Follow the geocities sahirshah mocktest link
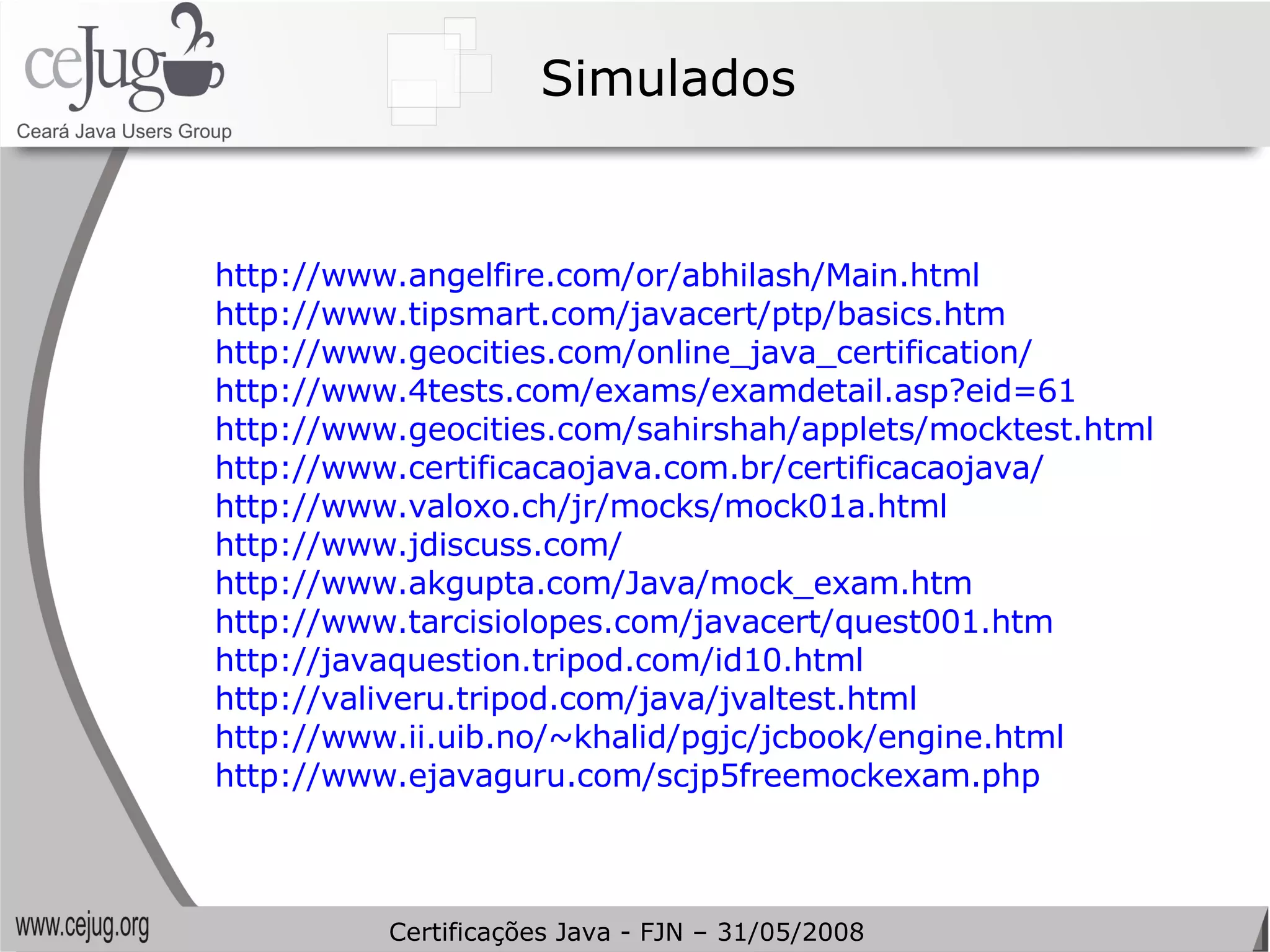 684,430
